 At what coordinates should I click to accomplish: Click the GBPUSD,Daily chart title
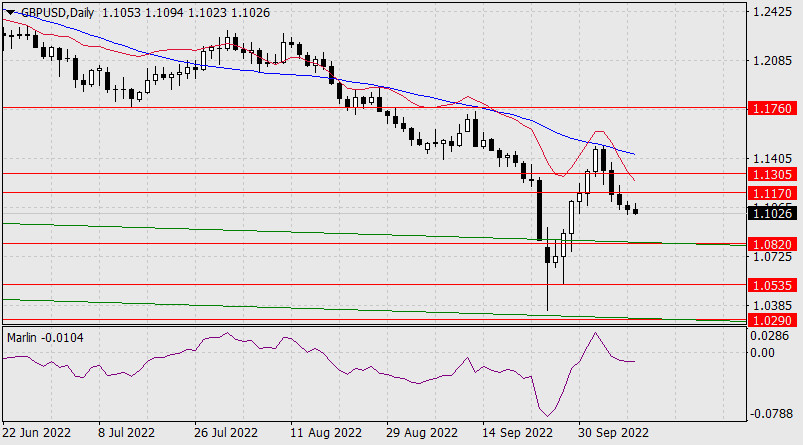point(57,13)
